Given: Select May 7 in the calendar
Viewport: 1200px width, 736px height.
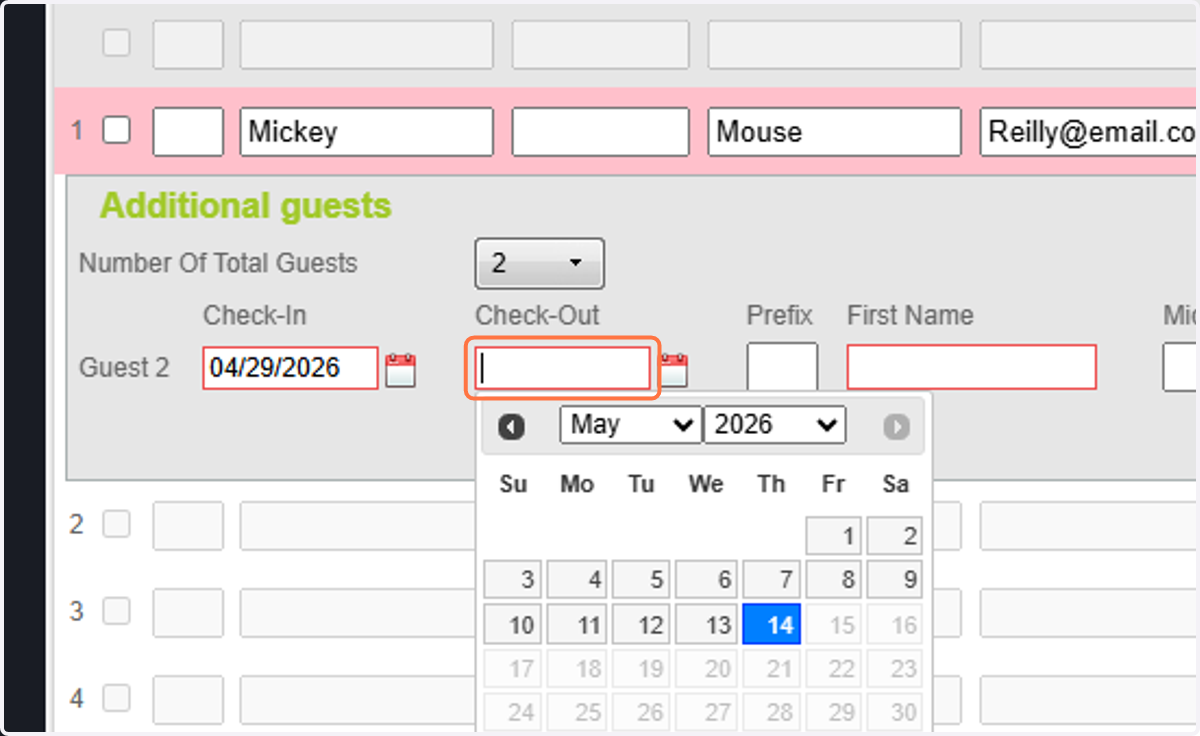Looking at the screenshot, I should [771, 580].
